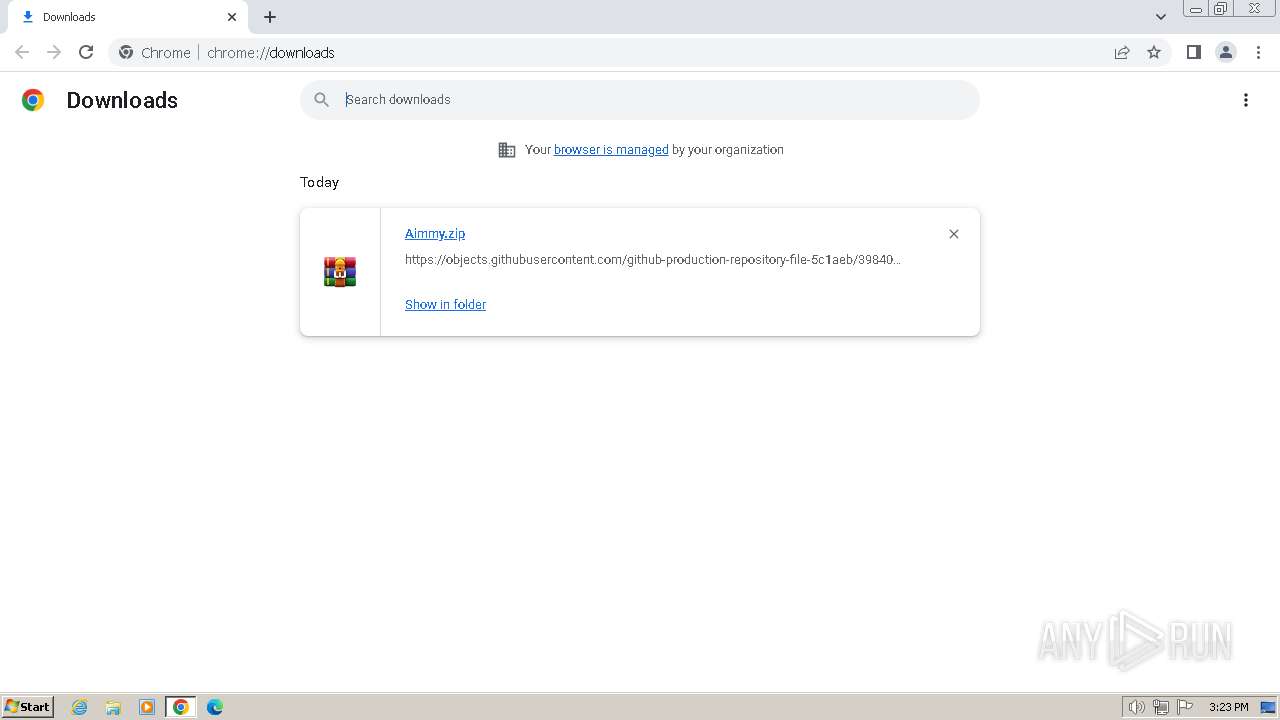Open the profile avatar button
This screenshot has height=720, width=1280.
click(x=1226, y=52)
